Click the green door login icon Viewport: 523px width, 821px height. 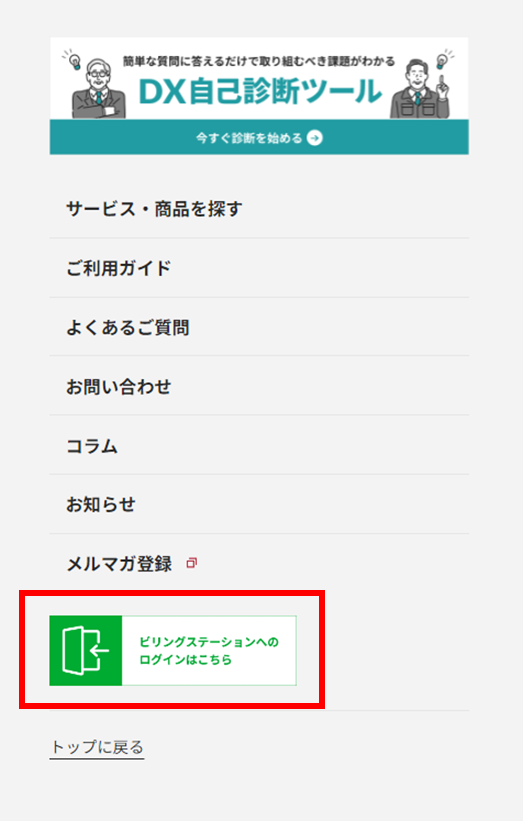(85, 650)
